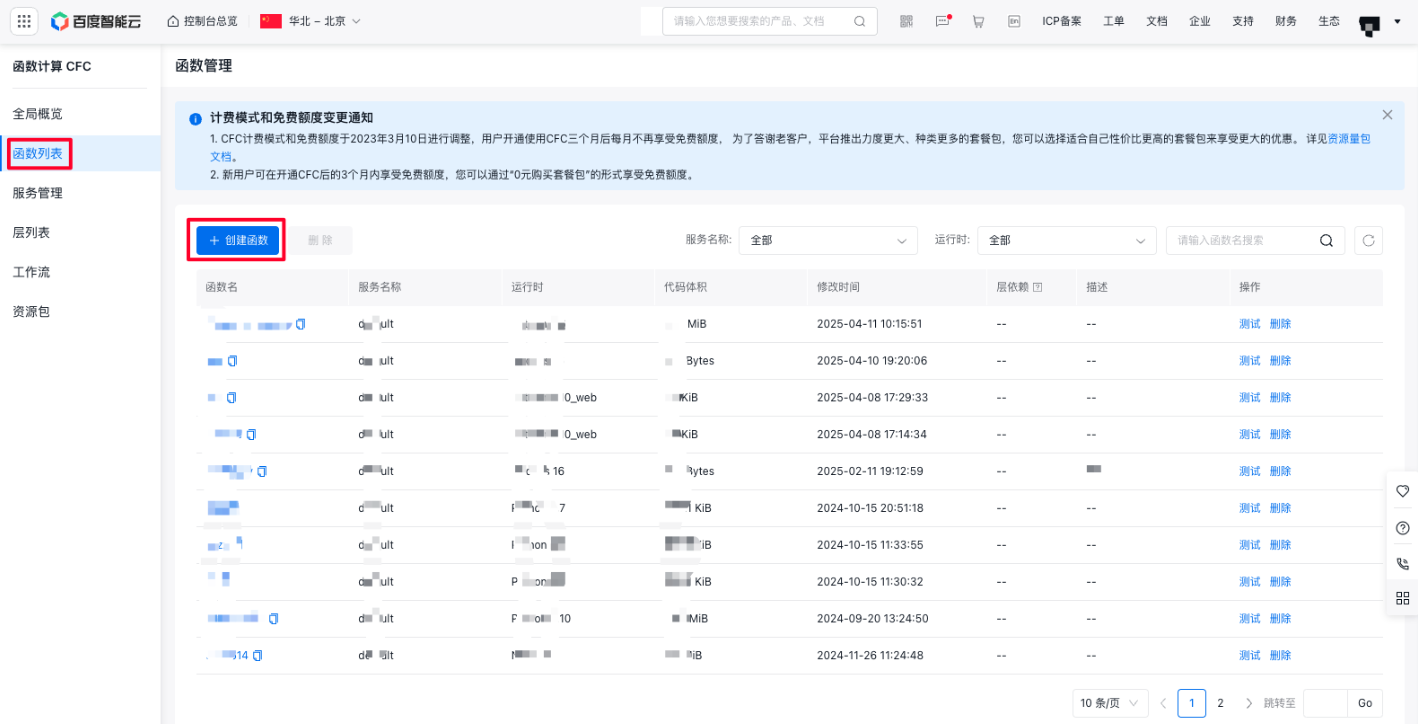Focus the 跳转至 page number field

1325,703
